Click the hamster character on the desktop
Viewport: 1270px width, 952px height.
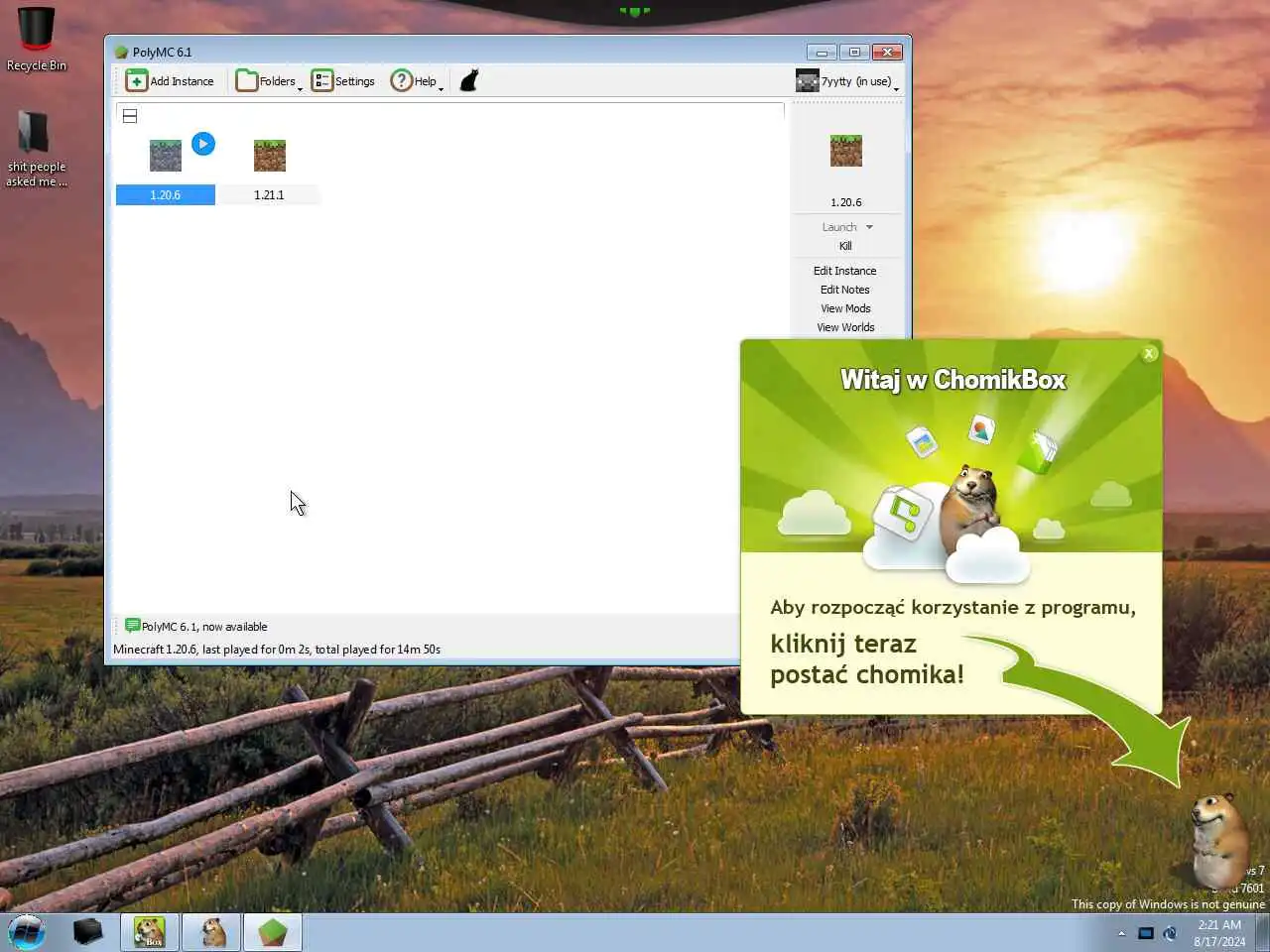coord(1219,840)
